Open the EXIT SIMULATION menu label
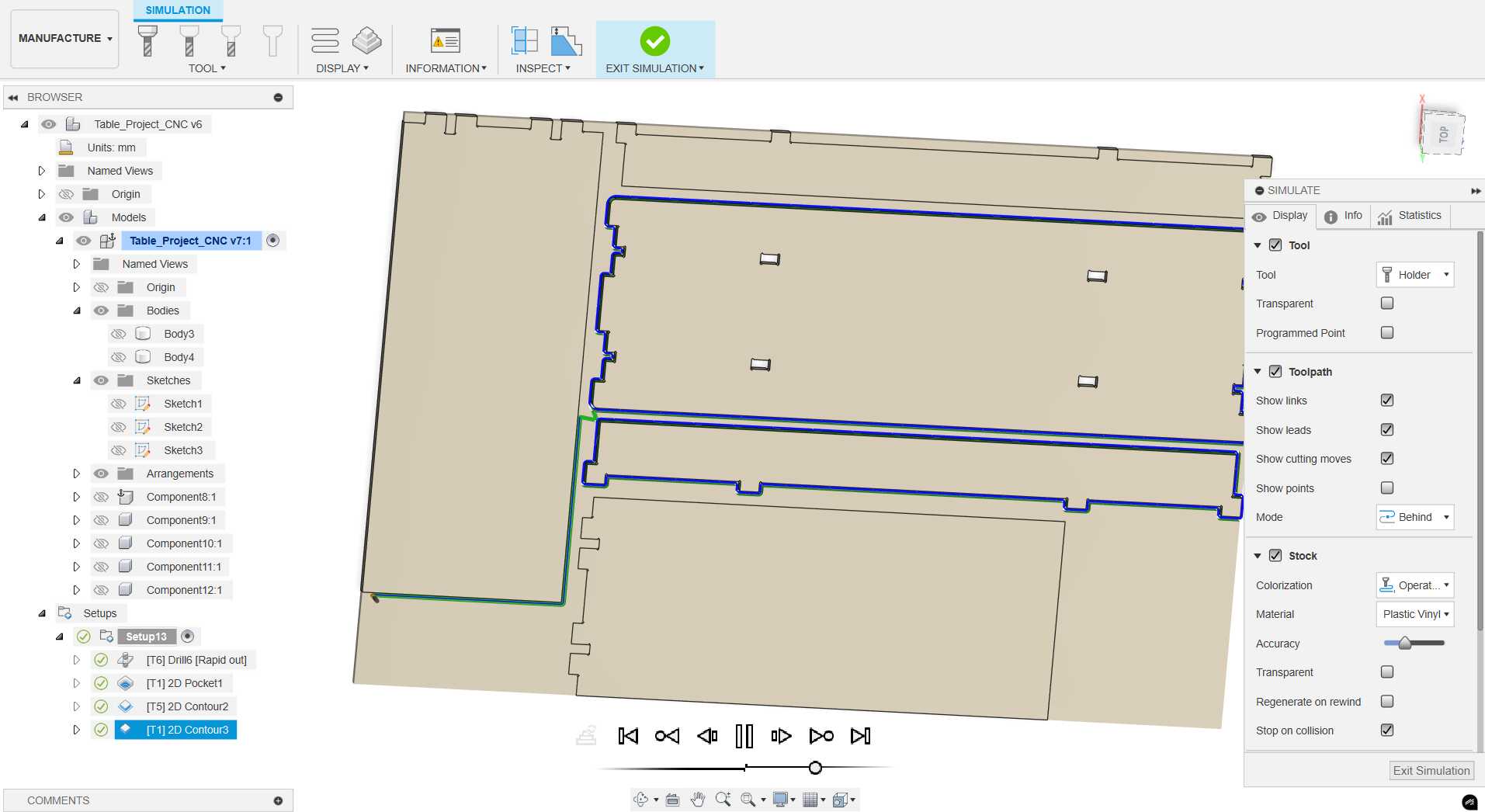The width and height of the screenshot is (1485, 812). click(654, 68)
